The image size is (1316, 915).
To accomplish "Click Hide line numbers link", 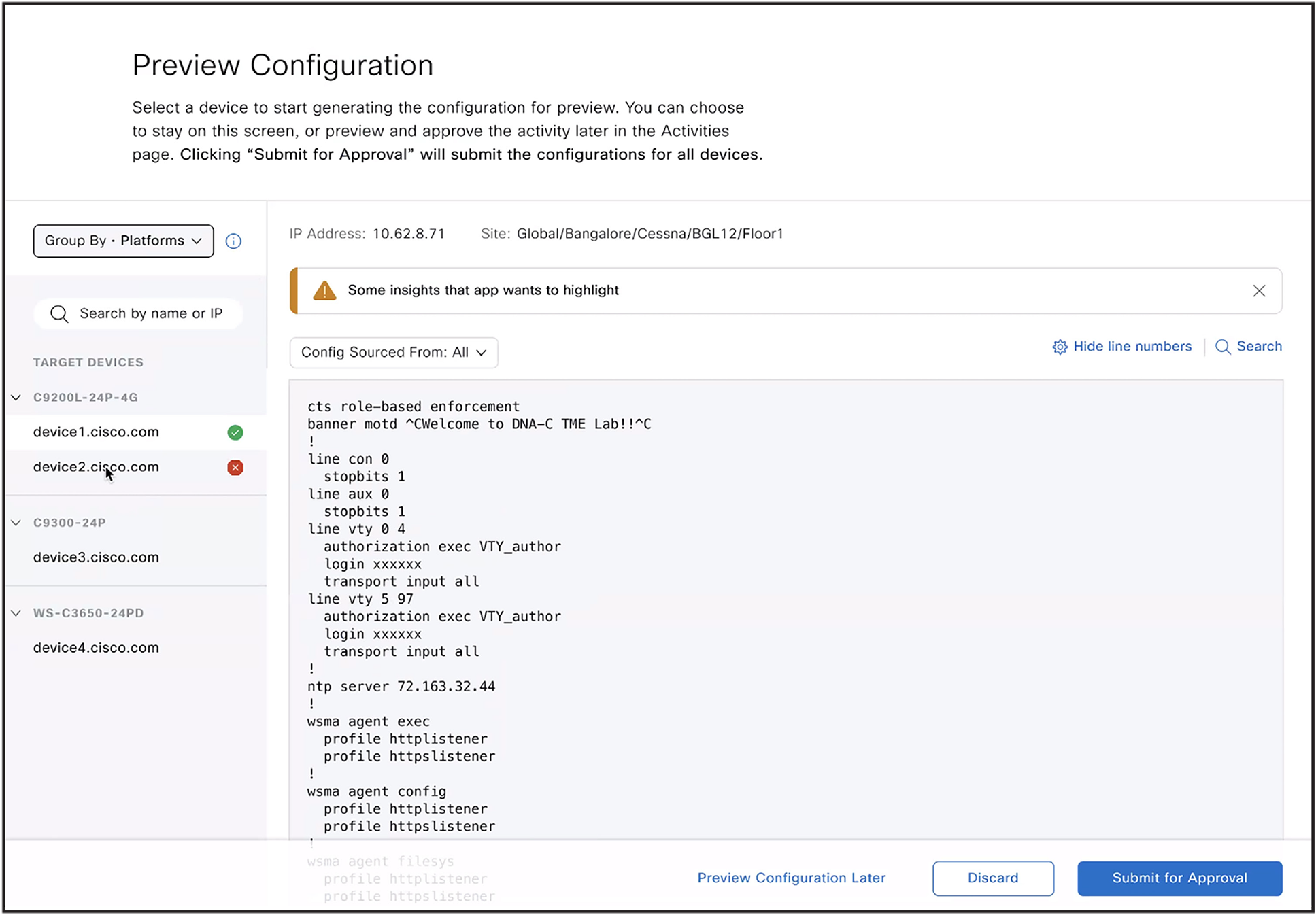I will pos(1132,347).
